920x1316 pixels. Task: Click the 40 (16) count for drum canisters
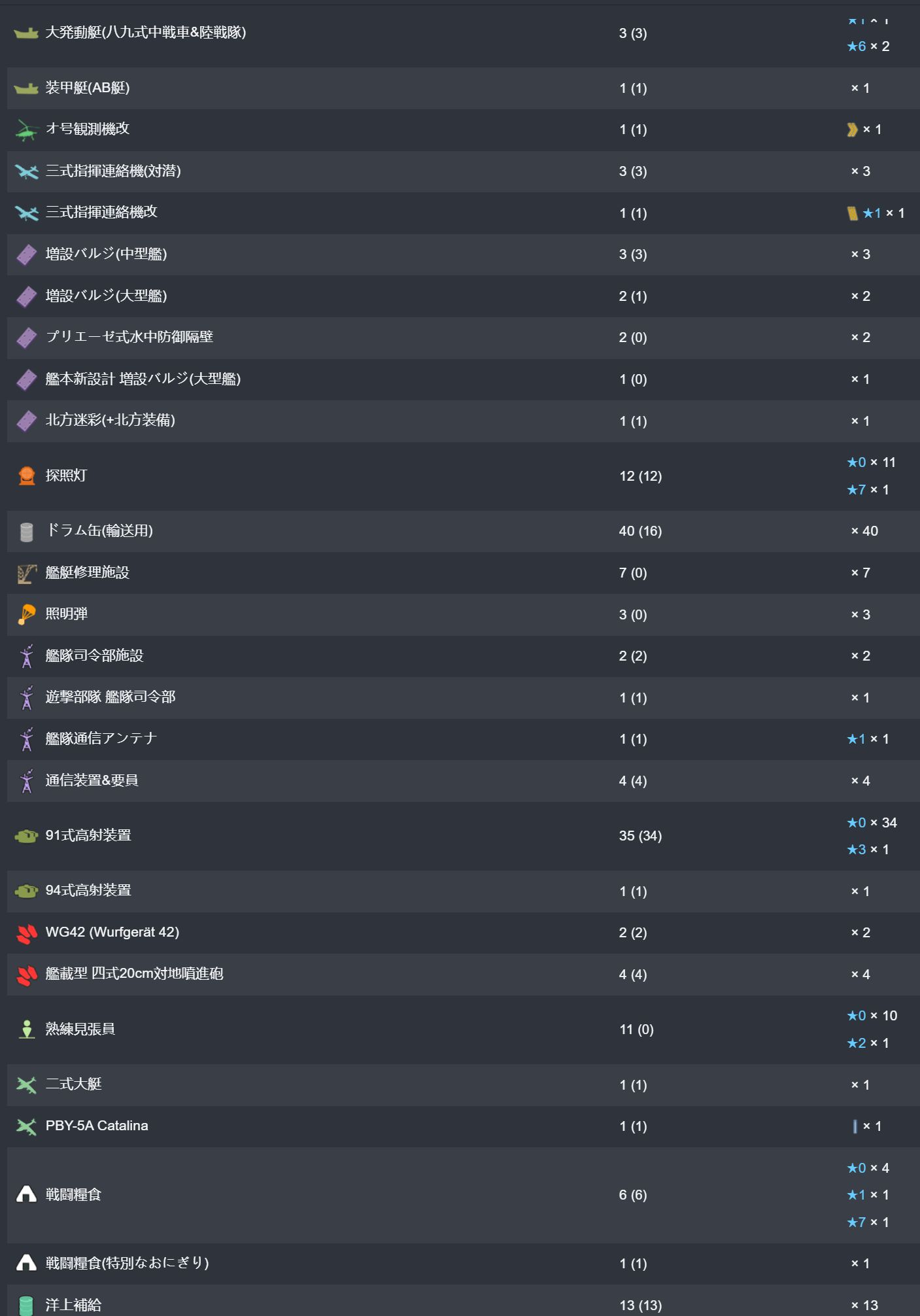click(640, 531)
